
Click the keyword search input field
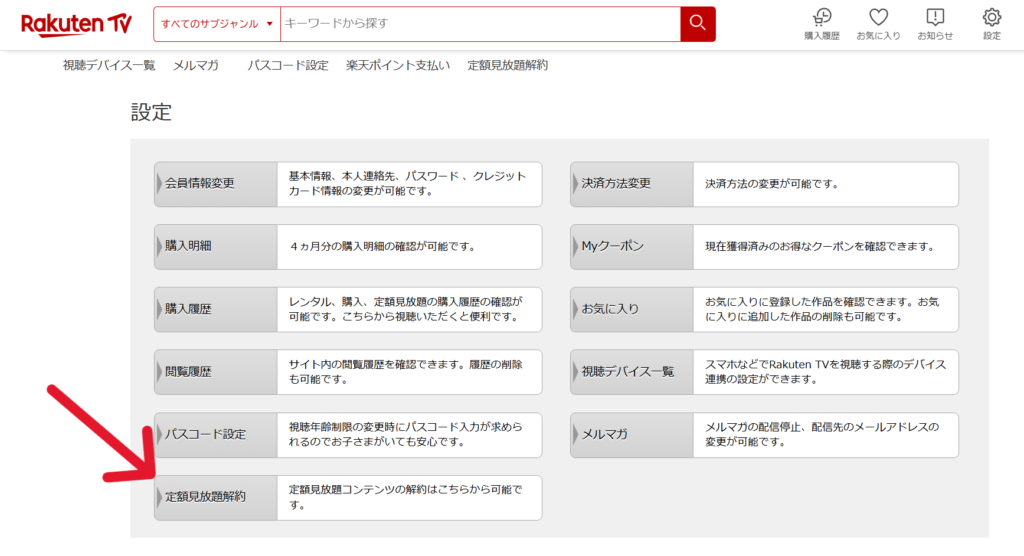coord(480,24)
